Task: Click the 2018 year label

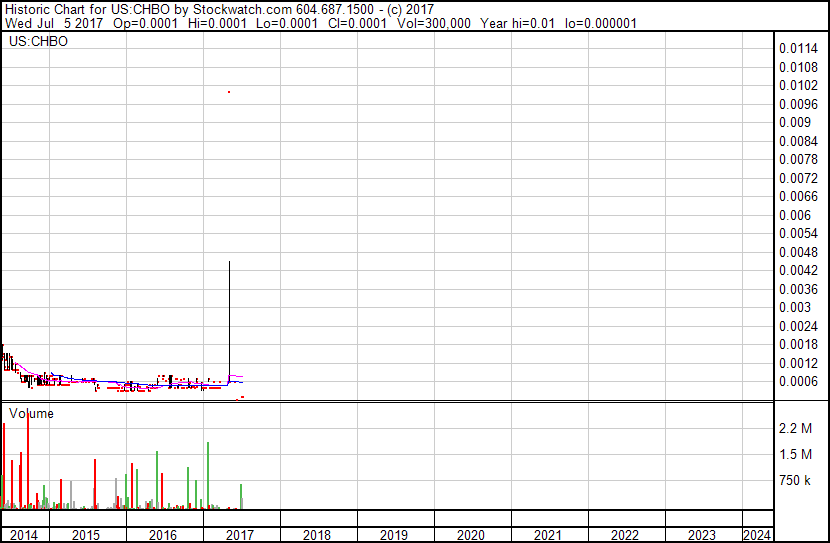Action: point(317,535)
